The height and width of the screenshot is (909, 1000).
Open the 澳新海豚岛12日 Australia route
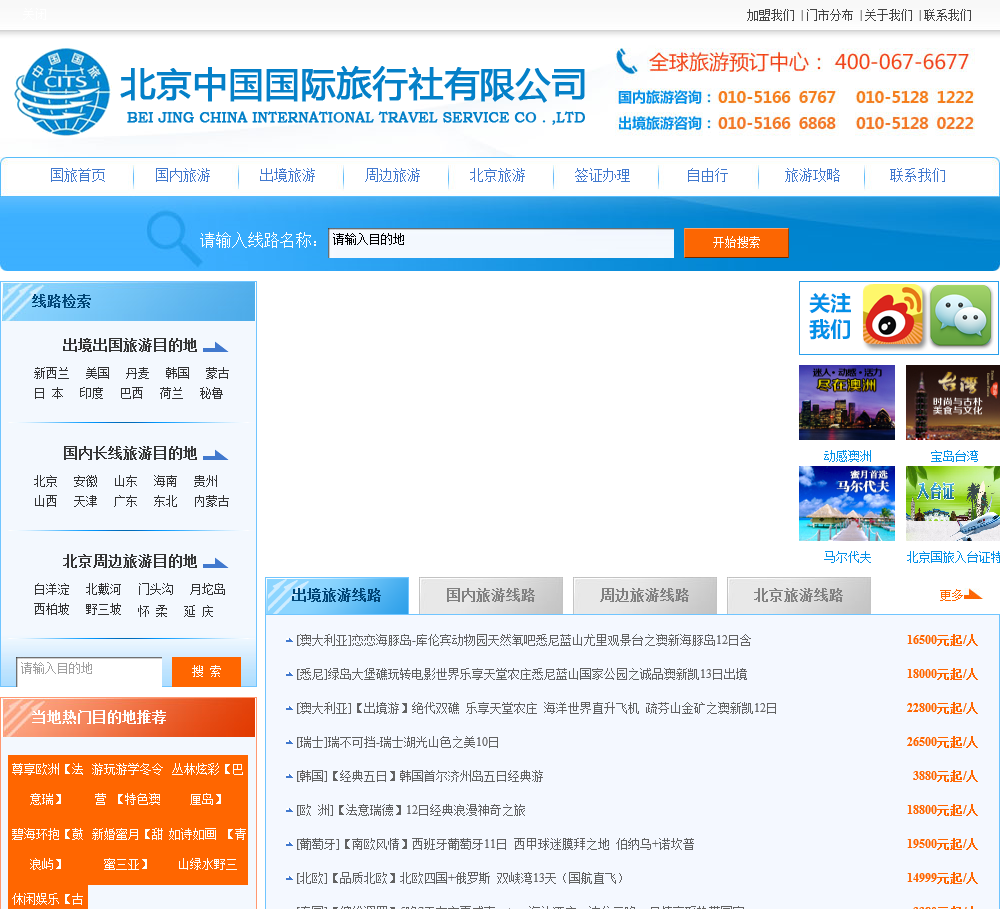(x=524, y=640)
